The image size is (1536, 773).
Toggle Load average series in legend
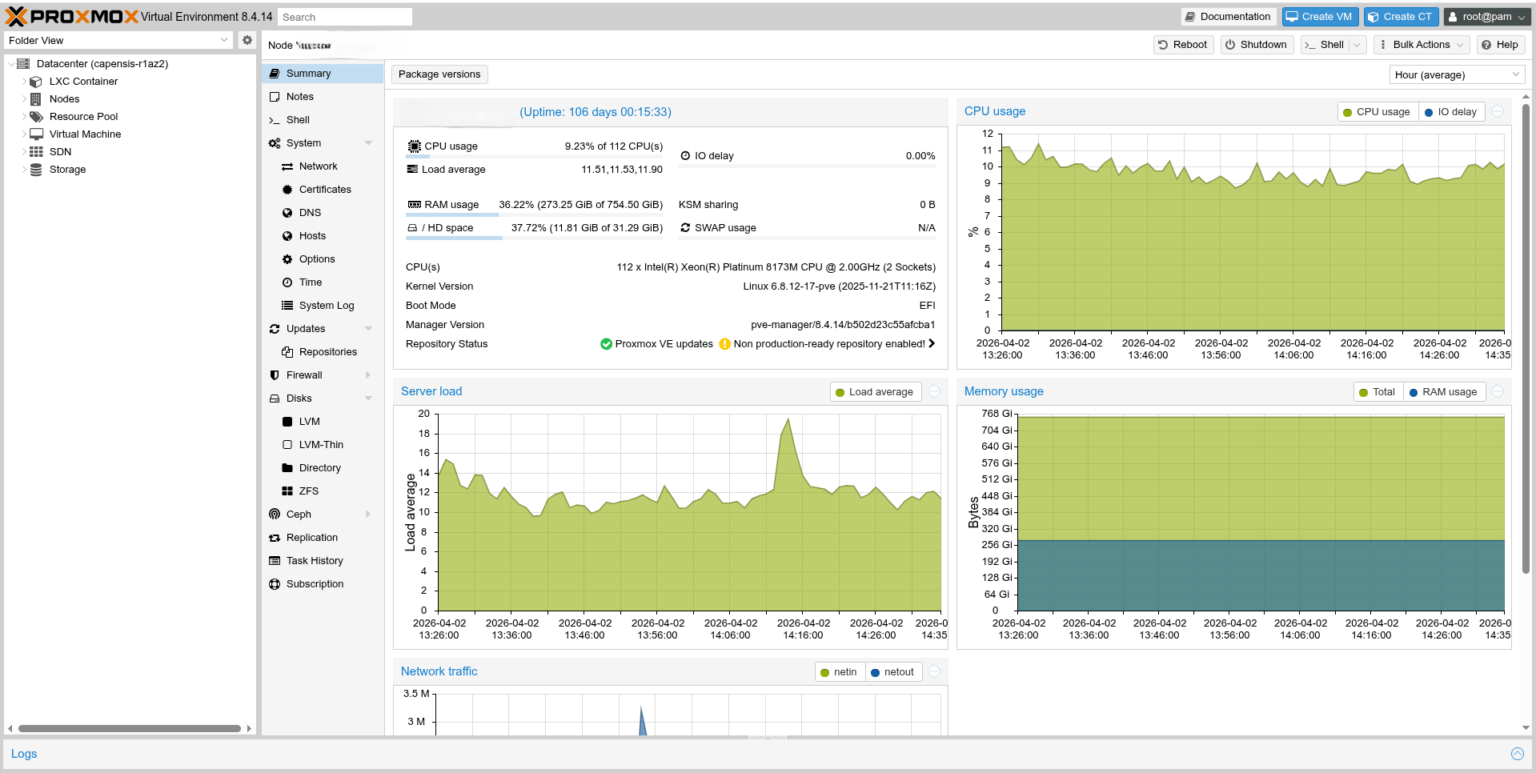pos(875,392)
